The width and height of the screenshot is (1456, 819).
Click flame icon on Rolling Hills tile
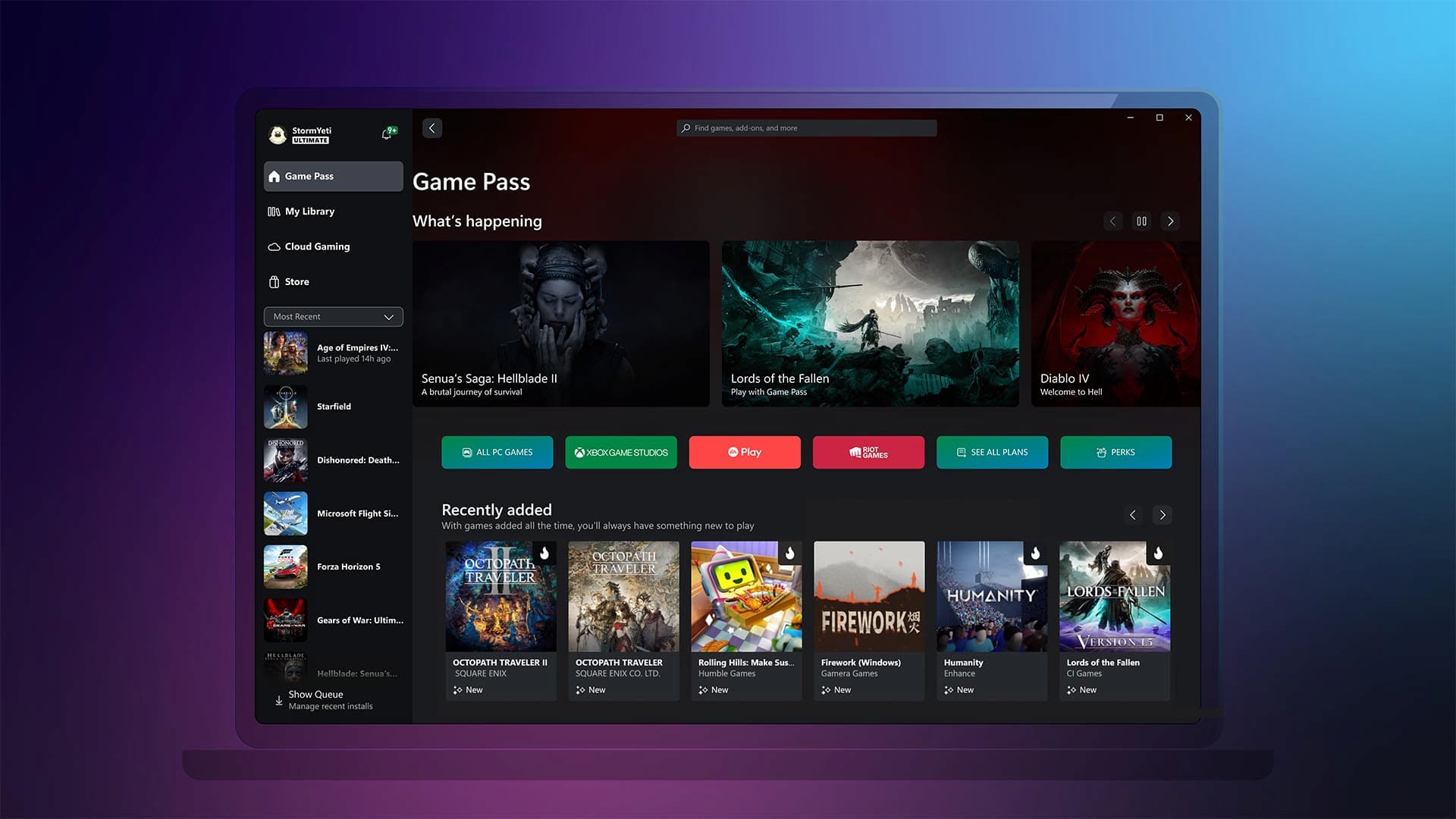click(x=789, y=553)
